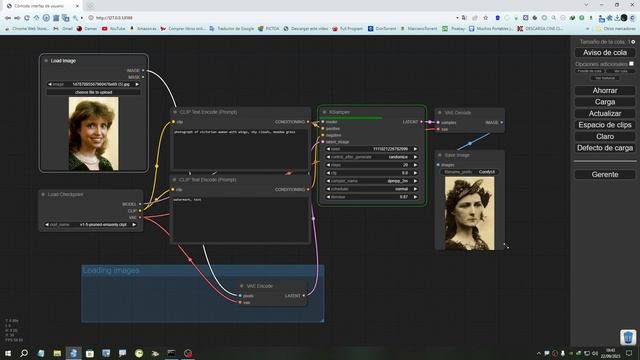Select previous image in Load Image node
640x360 pixels.
point(50,84)
